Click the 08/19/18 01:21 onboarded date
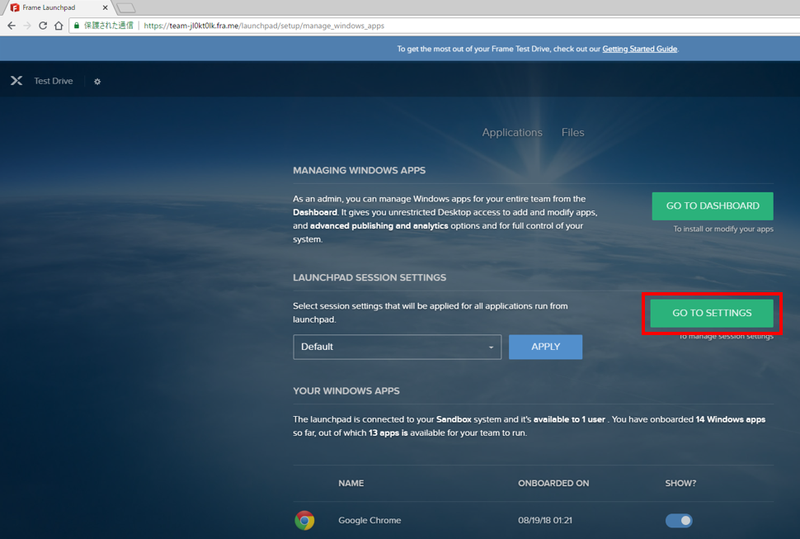 (x=545, y=520)
